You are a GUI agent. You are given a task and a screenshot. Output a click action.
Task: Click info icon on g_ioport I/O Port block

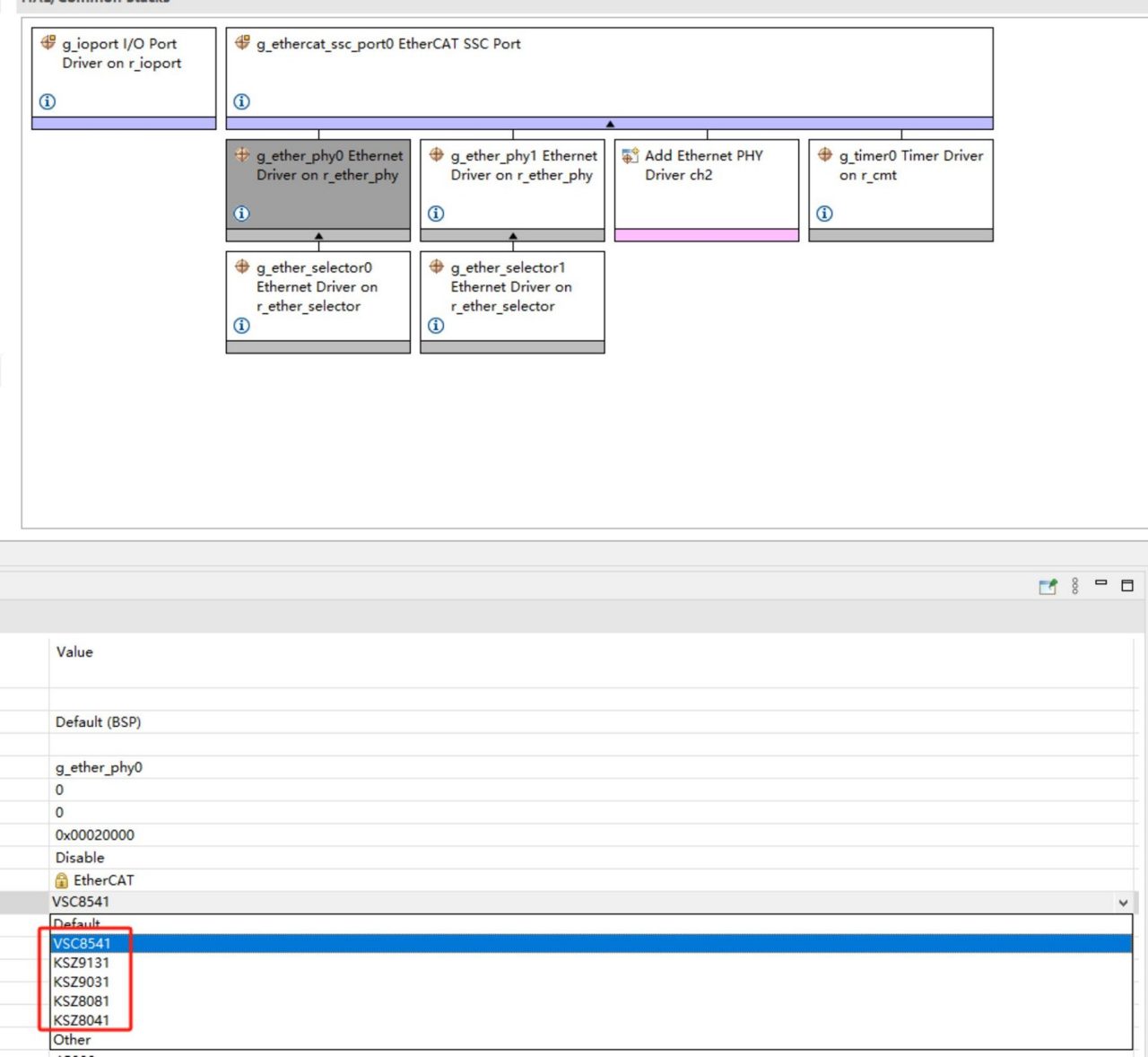click(x=48, y=101)
